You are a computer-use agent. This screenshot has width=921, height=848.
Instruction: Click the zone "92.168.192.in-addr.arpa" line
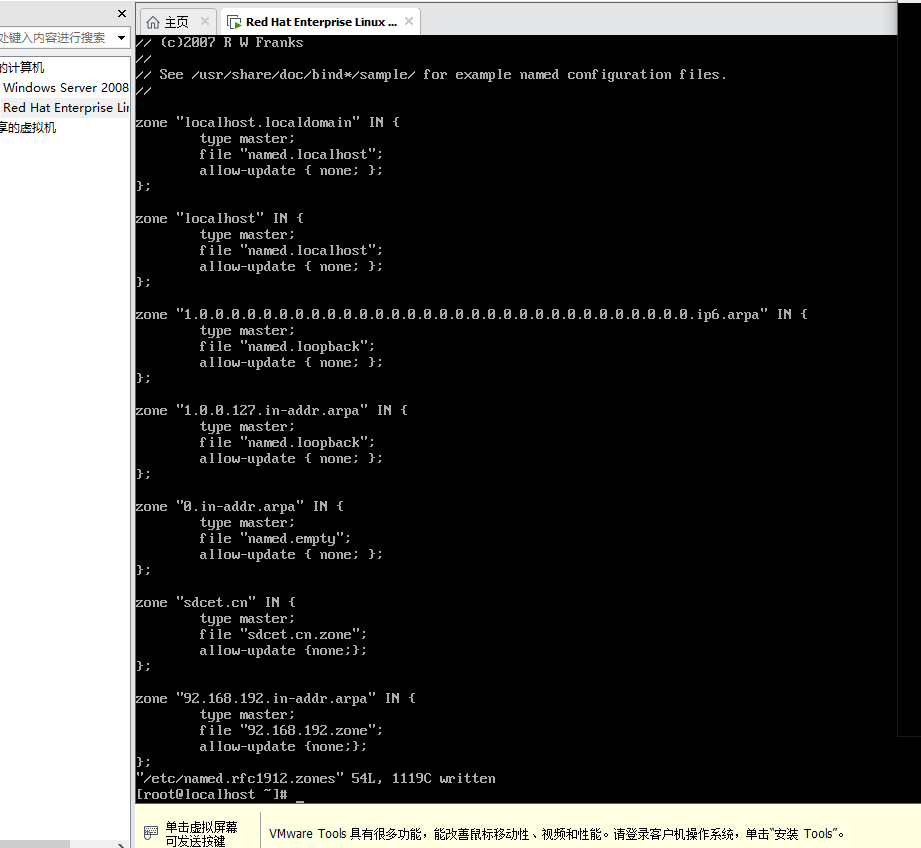pos(275,699)
